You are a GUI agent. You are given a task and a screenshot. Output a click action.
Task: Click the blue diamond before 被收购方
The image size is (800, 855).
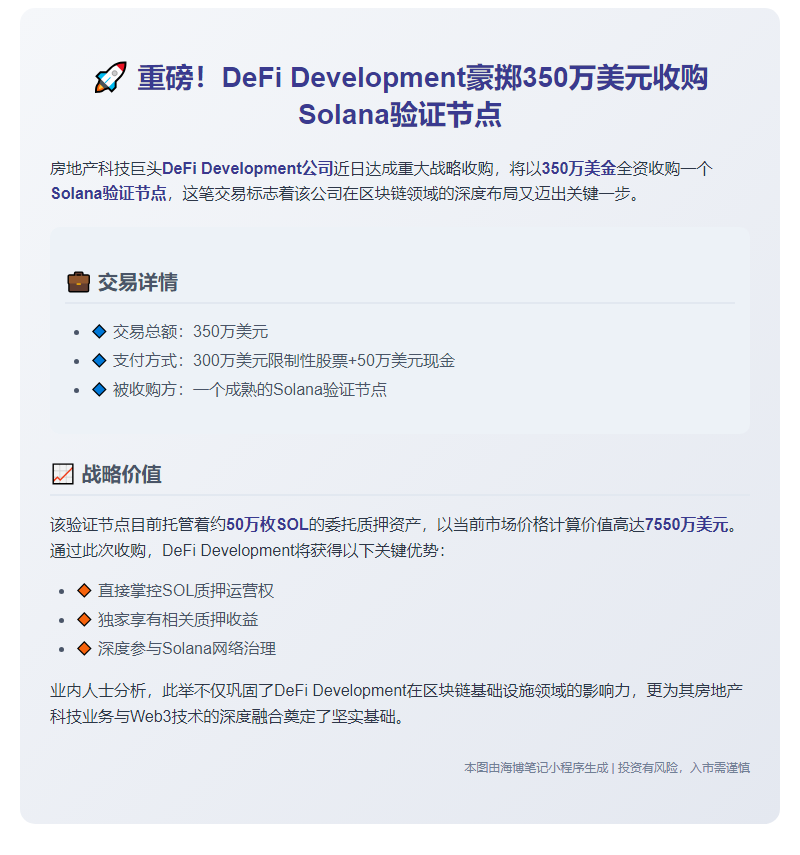pyautogui.click(x=99, y=389)
